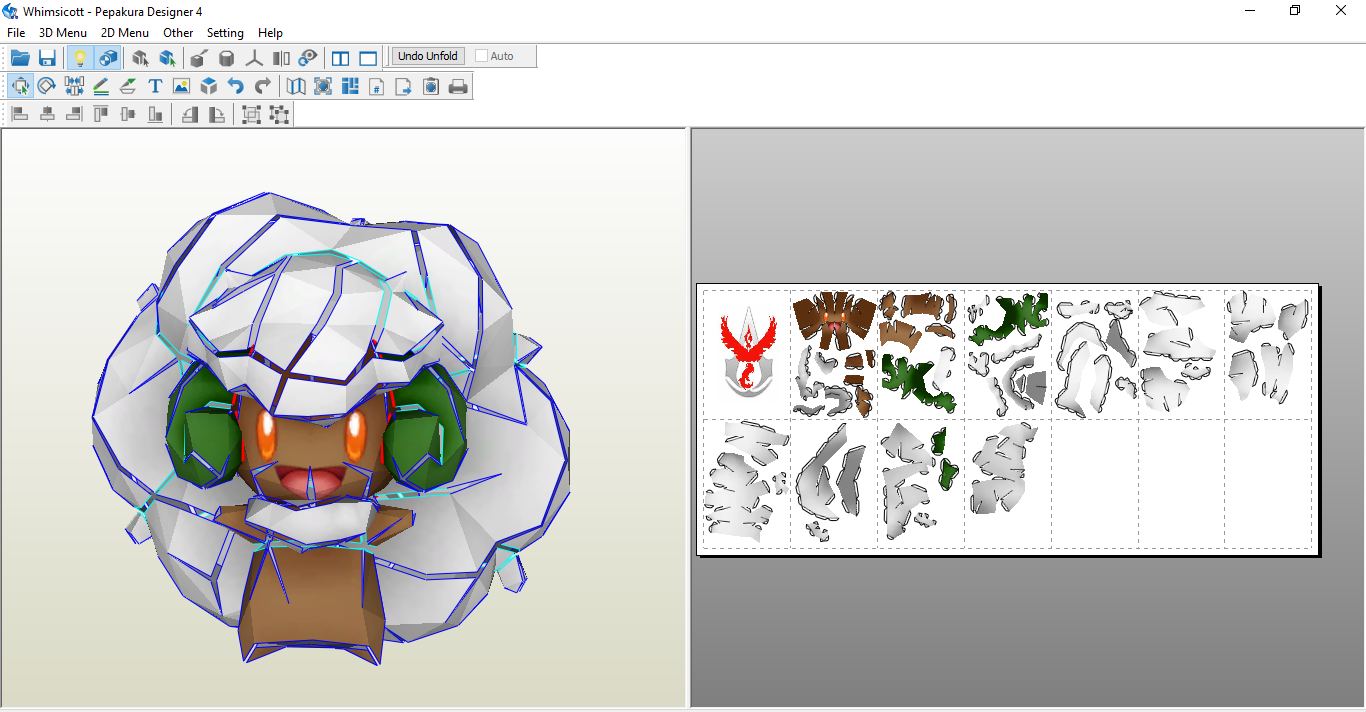Click the blue Undo arrow
The image size is (1366, 712).
pyautogui.click(x=236, y=86)
